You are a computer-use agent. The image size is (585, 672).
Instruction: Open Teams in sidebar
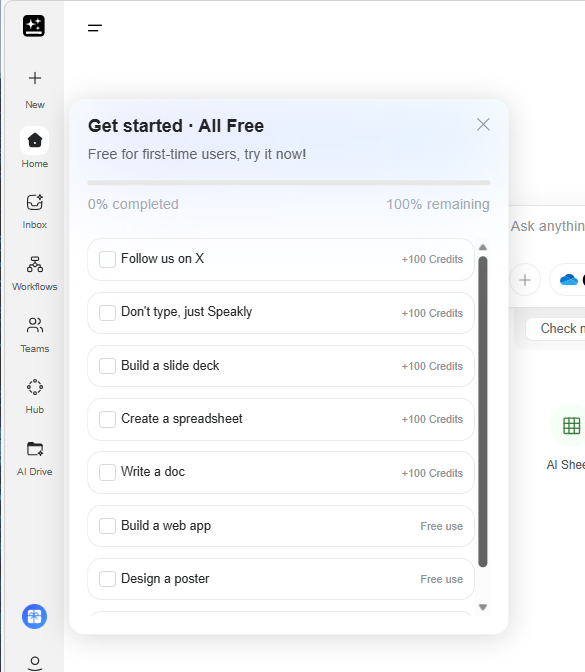pyautogui.click(x=35, y=335)
